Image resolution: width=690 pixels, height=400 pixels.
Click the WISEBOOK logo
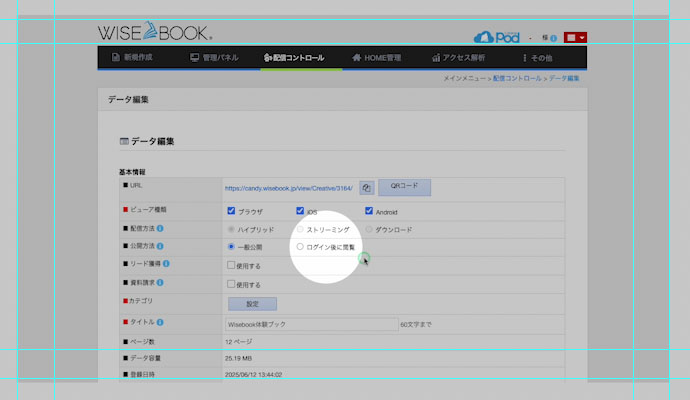tap(155, 32)
